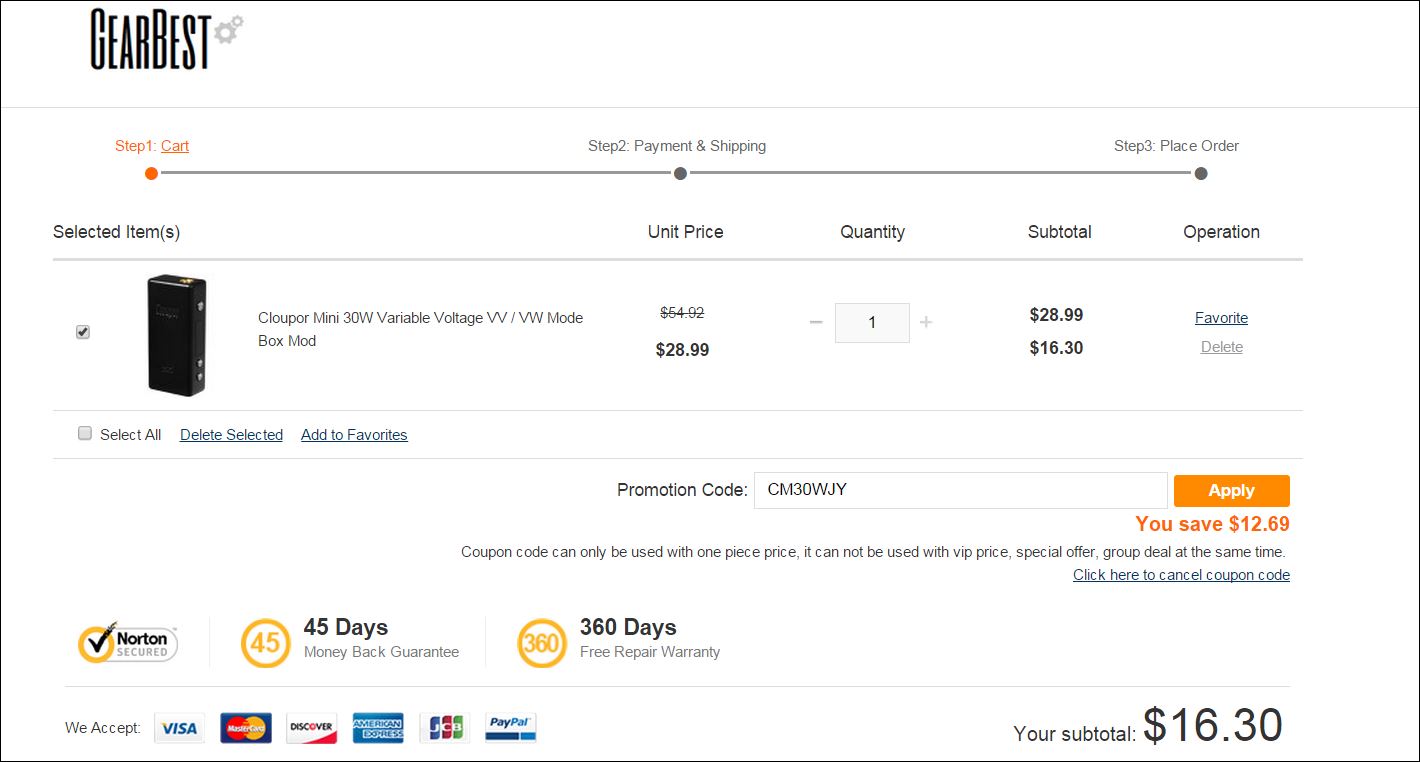Click the Discover card icon
1420x762 pixels.
click(311, 728)
